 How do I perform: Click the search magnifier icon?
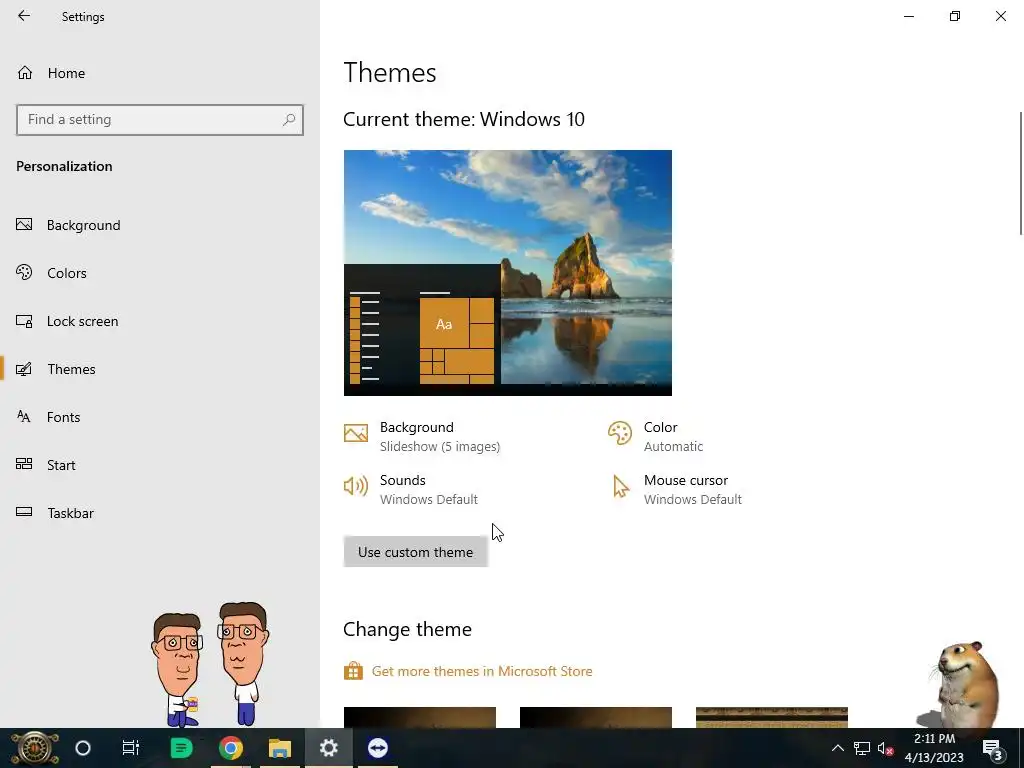(x=289, y=120)
